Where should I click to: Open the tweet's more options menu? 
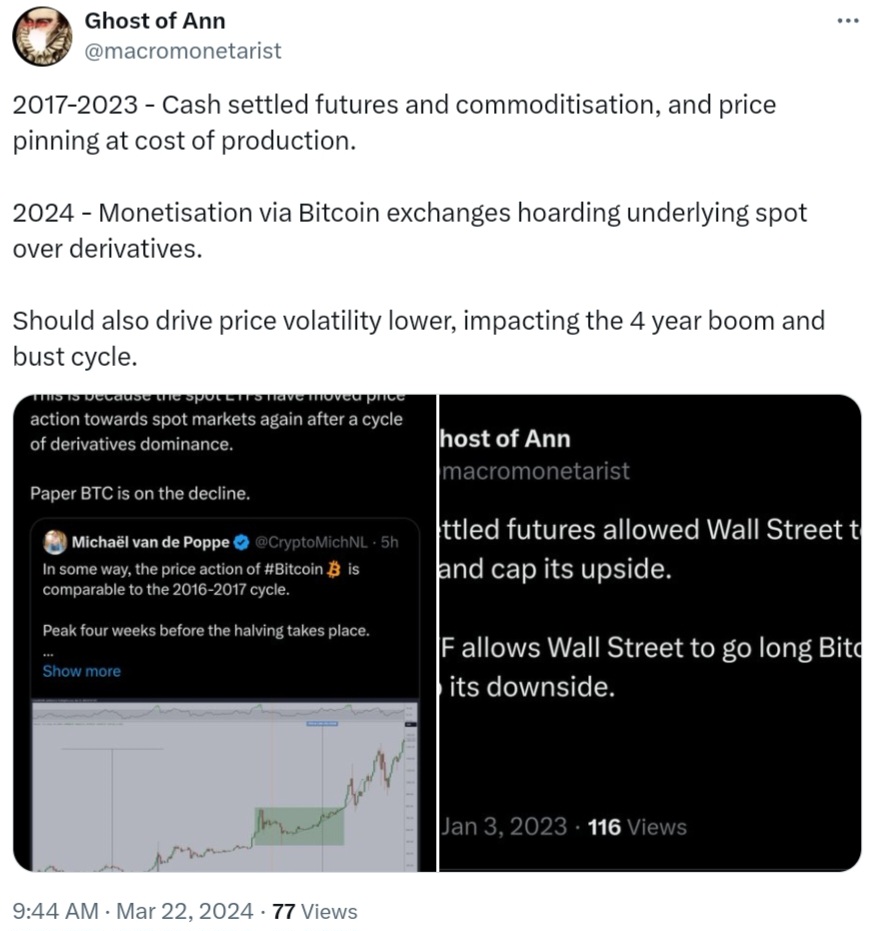pos(847,21)
